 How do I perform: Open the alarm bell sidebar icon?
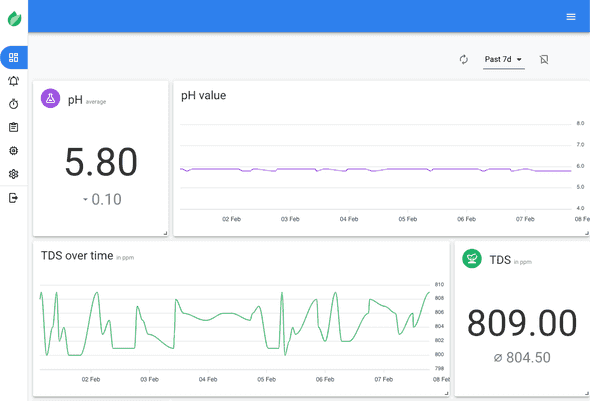tap(14, 81)
